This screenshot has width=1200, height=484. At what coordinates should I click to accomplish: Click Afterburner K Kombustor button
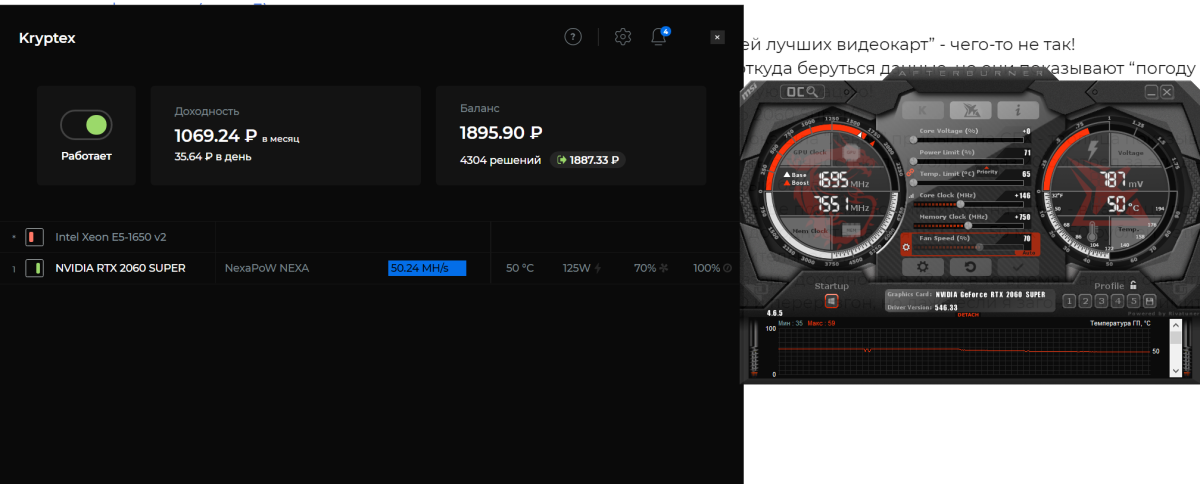[x=923, y=109]
